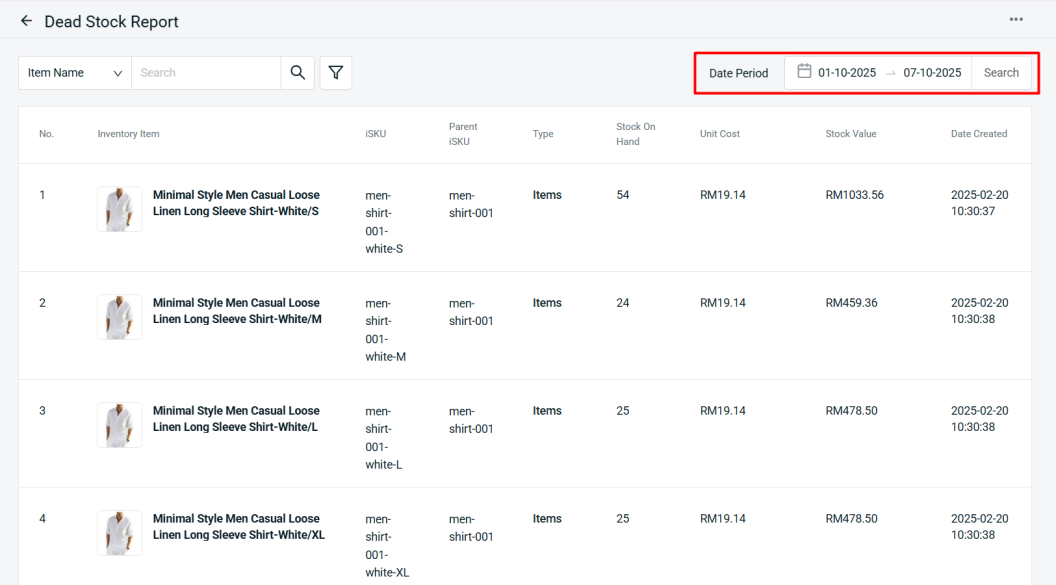Screen dimensions: 1056x585
Task: Click the Inventory Item column header
Action: [128, 134]
